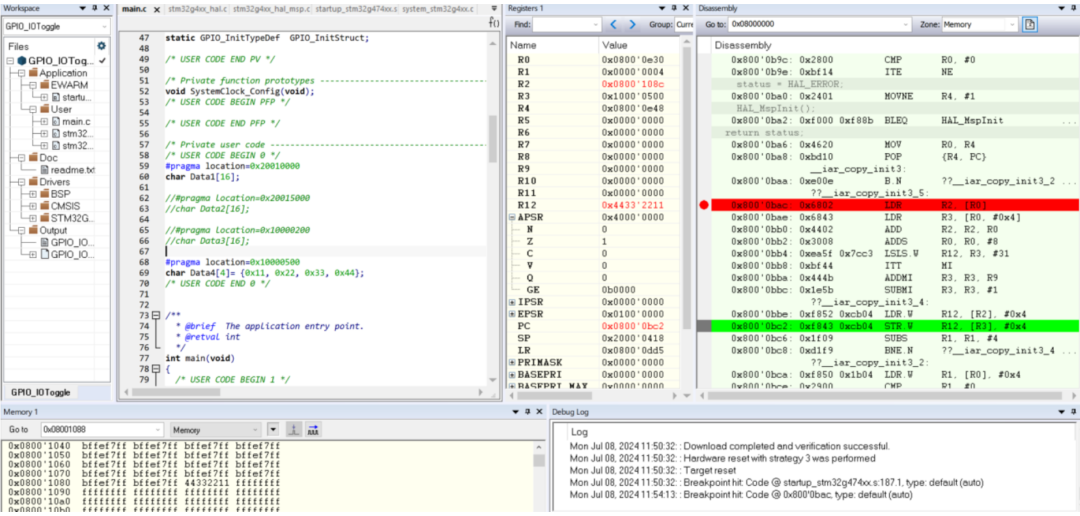Open the Registers Group dropdown

pyautogui.click(x=684, y=24)
